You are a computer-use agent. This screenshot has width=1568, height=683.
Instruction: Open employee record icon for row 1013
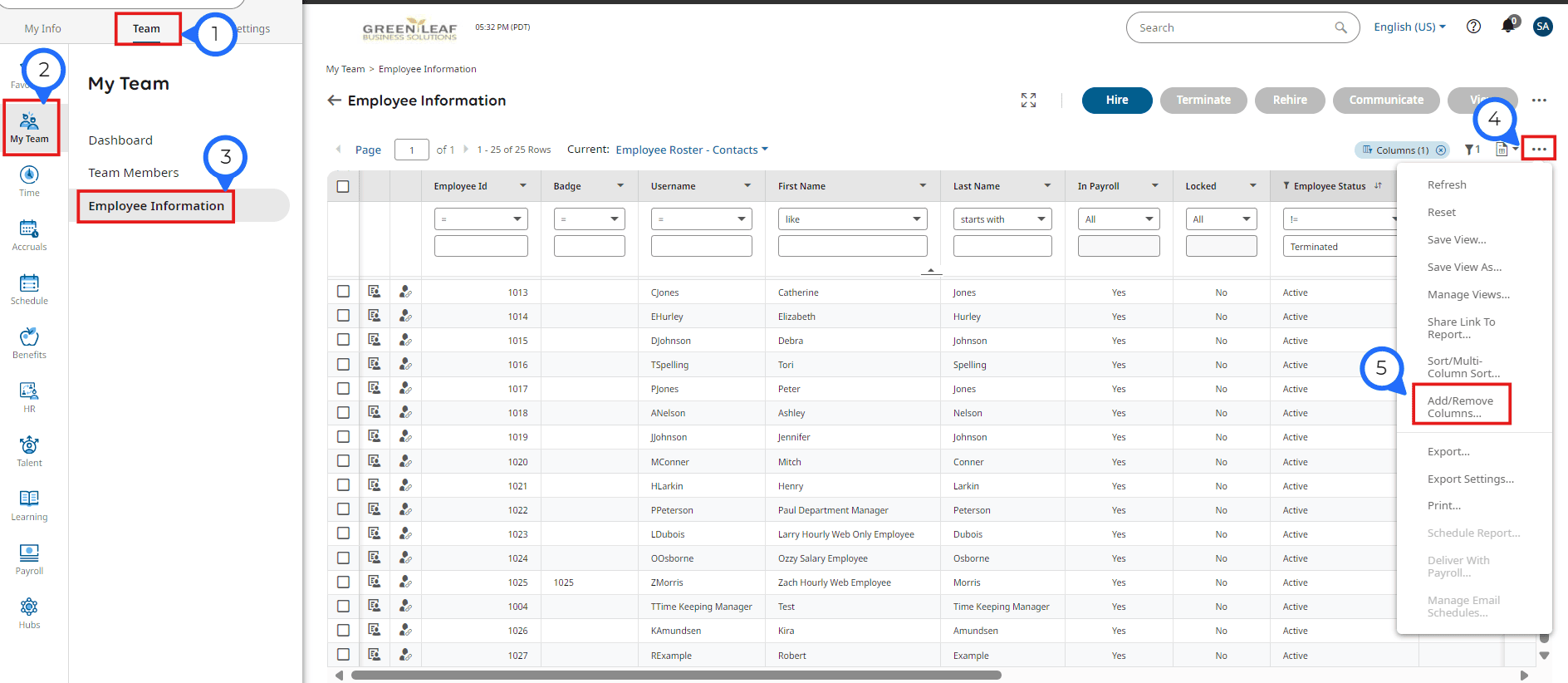pos(375,292)
